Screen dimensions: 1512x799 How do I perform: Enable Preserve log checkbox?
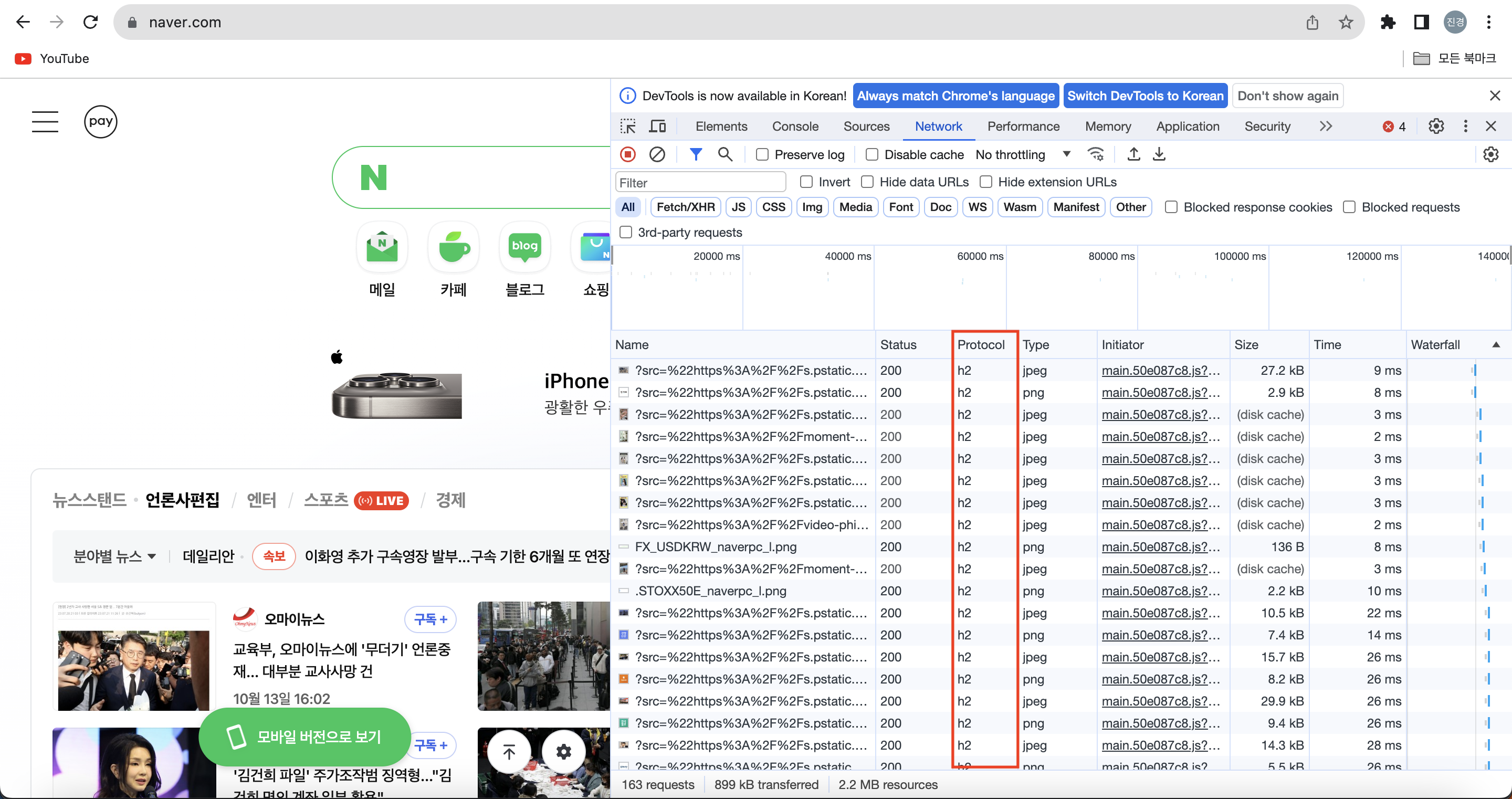pos(762,154)
